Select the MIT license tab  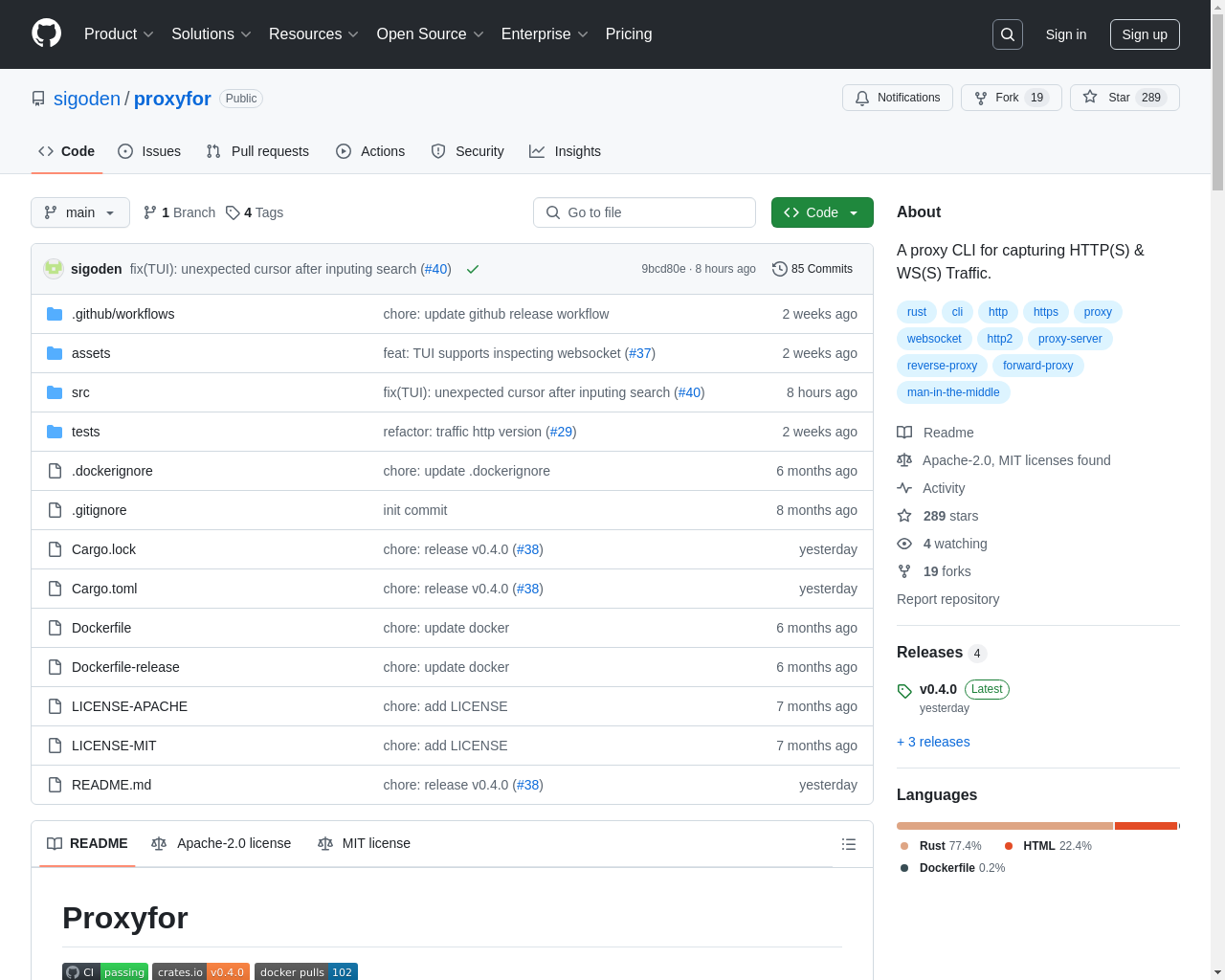(x=364, y=843)
